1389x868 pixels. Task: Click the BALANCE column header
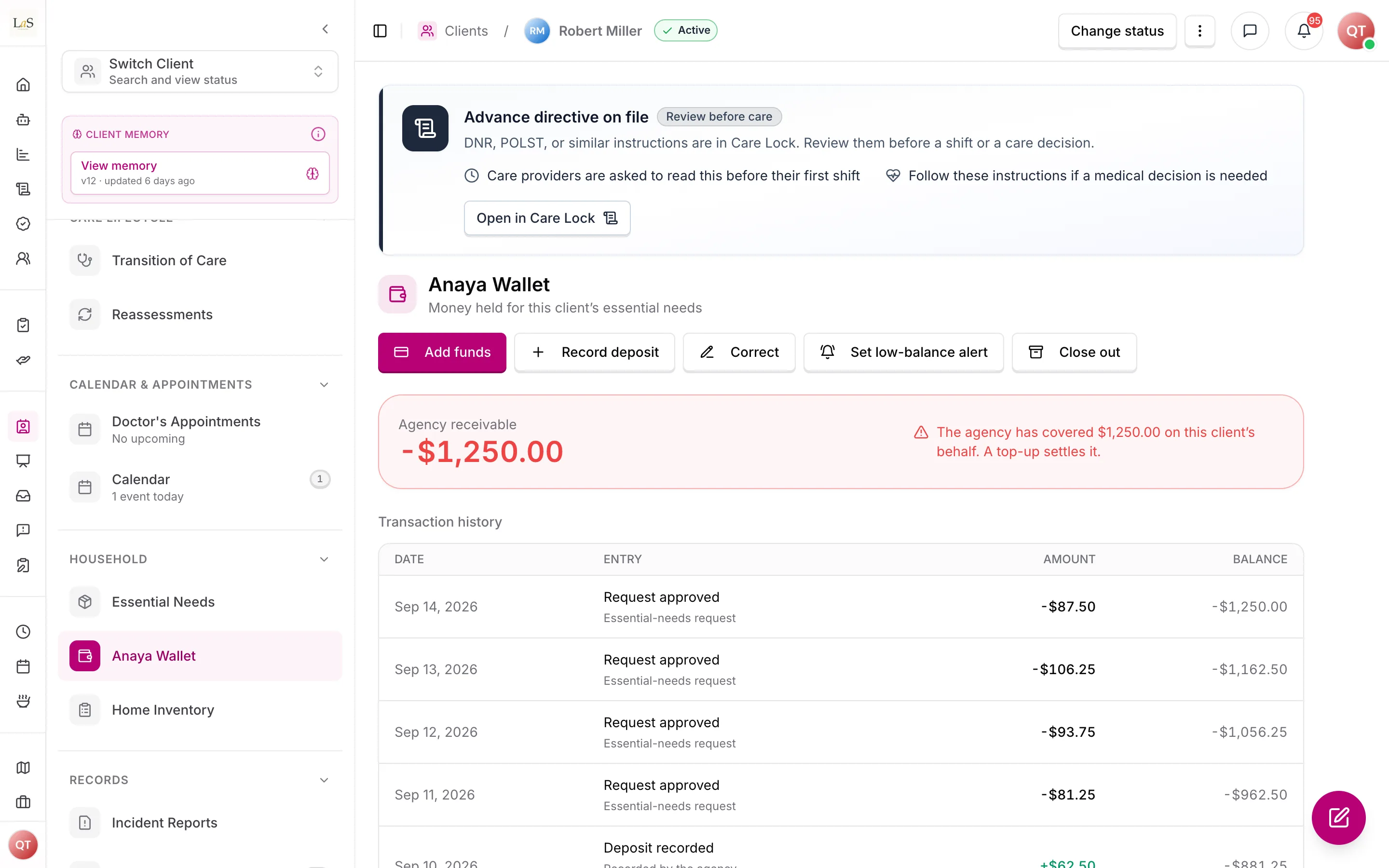coord(1260,559)
